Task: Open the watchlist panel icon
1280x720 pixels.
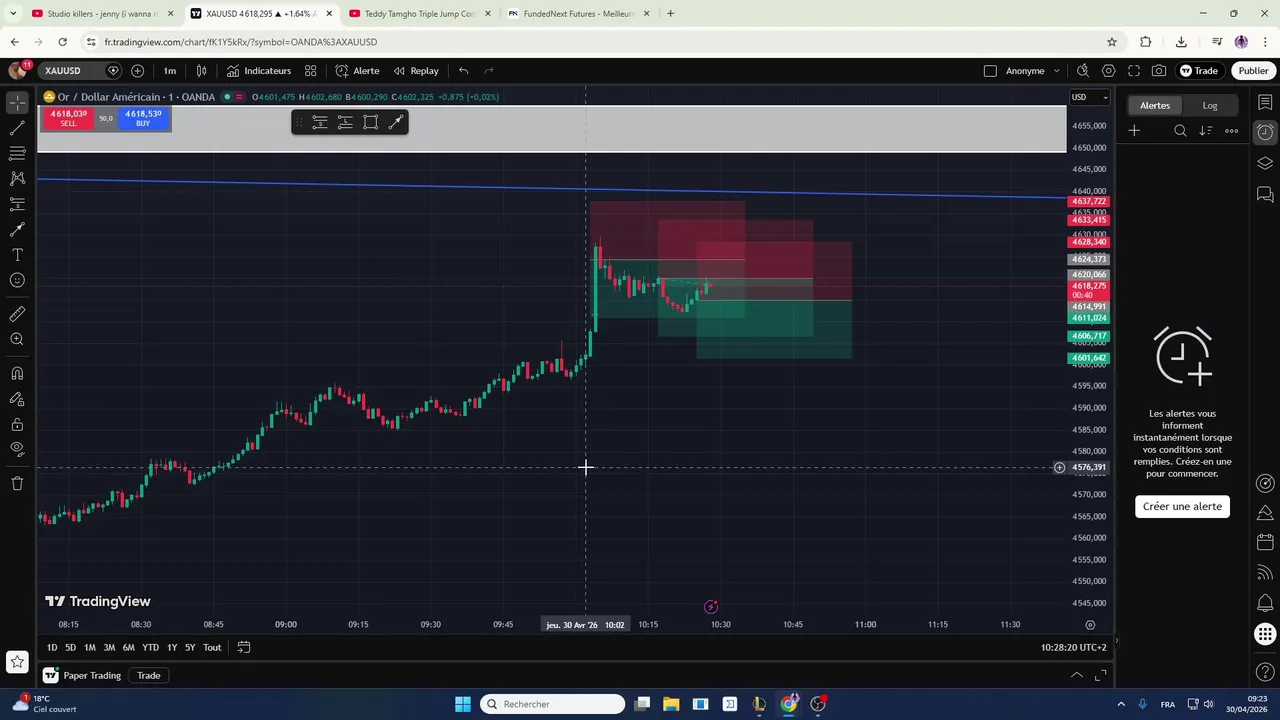Action: tap(1265, 102)
